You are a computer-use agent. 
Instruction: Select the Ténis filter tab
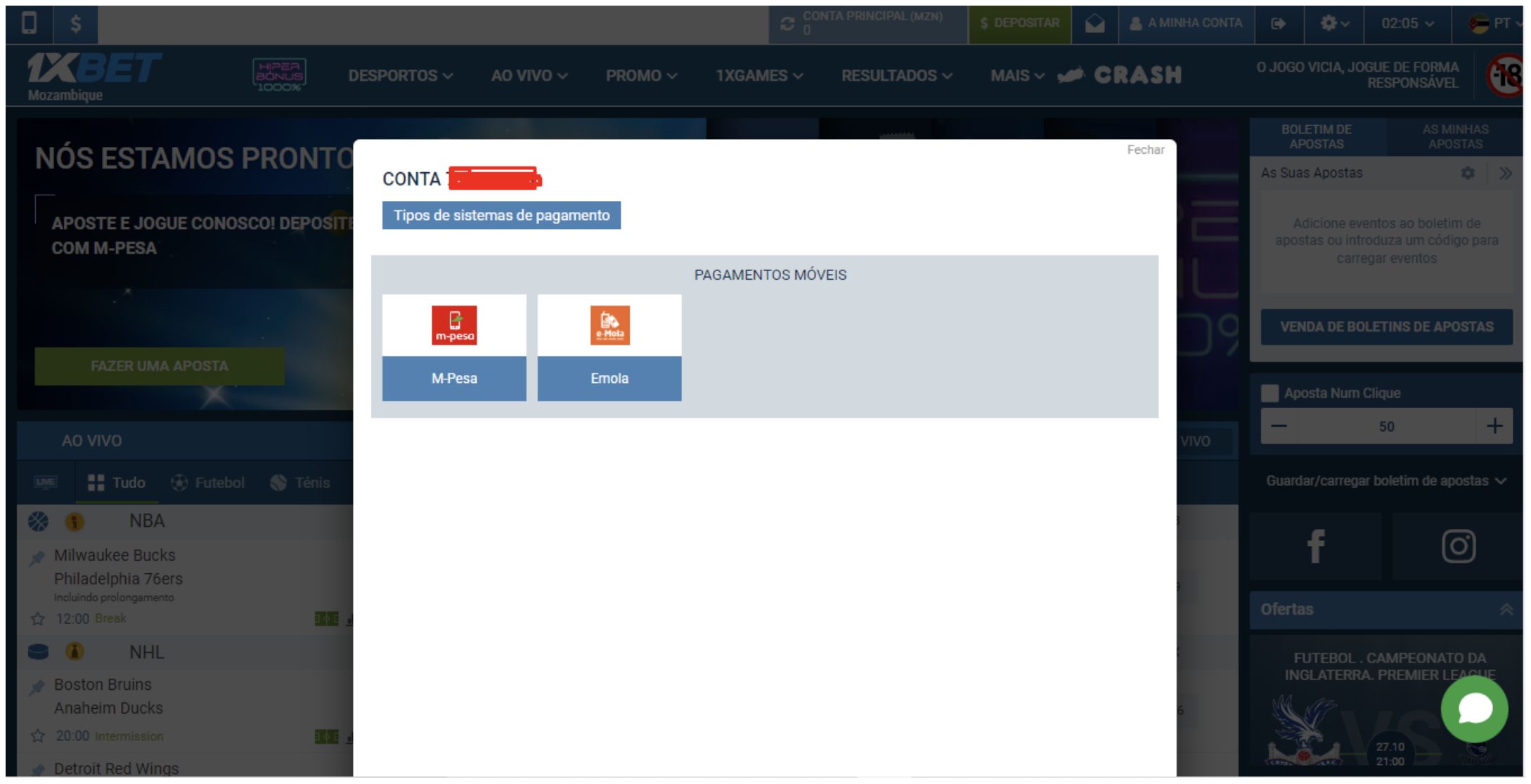pyautogui.click(x=300, y=483)
